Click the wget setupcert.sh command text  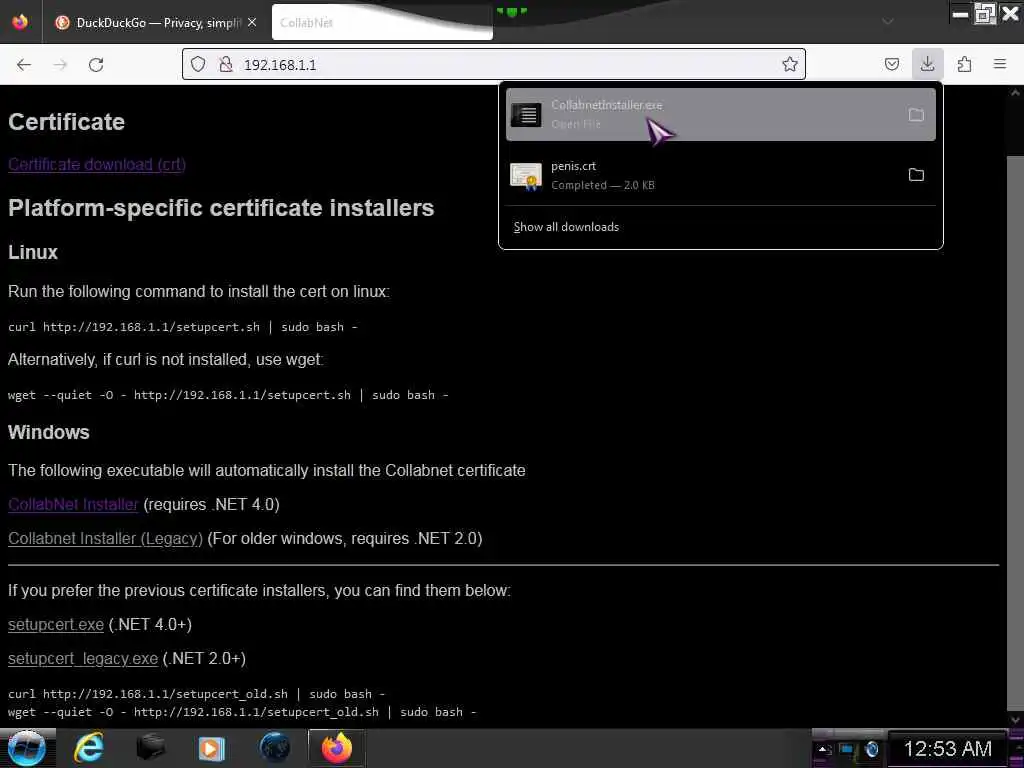(x=228, y=394)
